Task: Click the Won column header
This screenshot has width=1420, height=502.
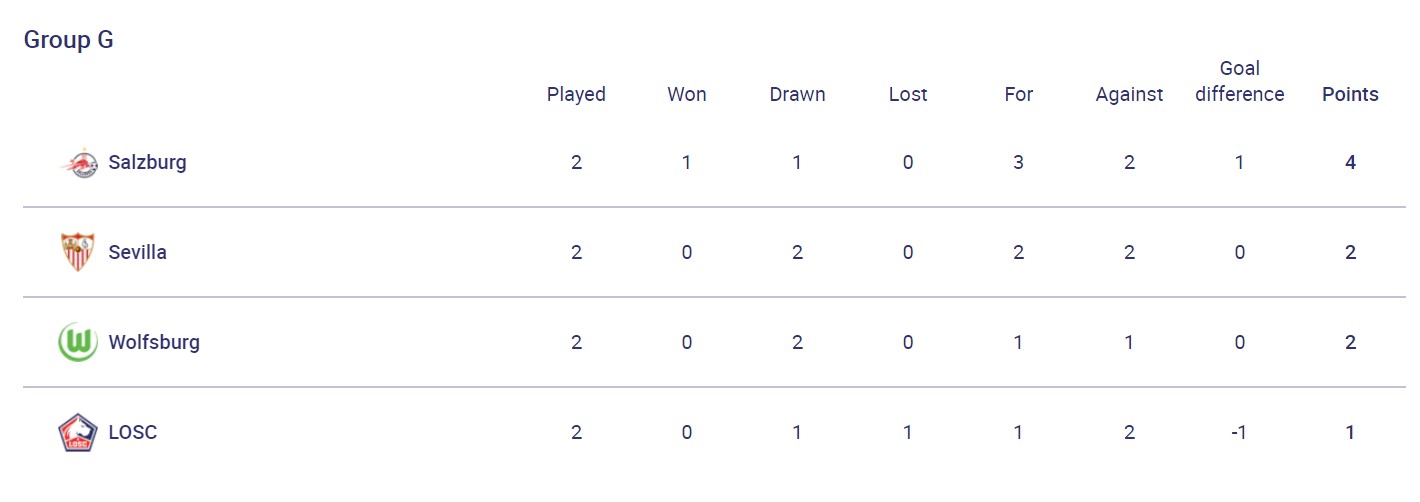Action: pos(687,94)
